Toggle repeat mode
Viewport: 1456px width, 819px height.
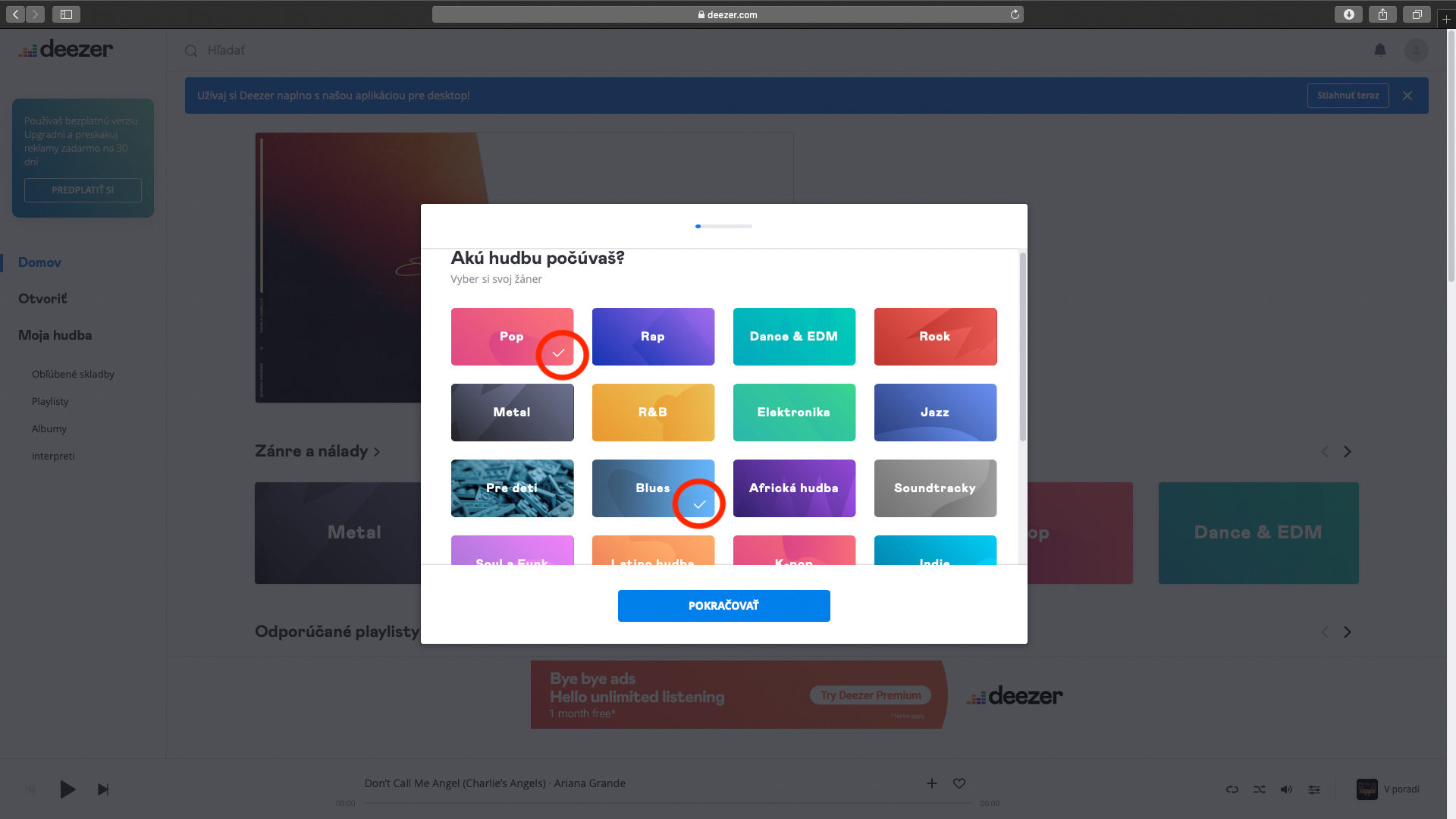[1232, 789]
